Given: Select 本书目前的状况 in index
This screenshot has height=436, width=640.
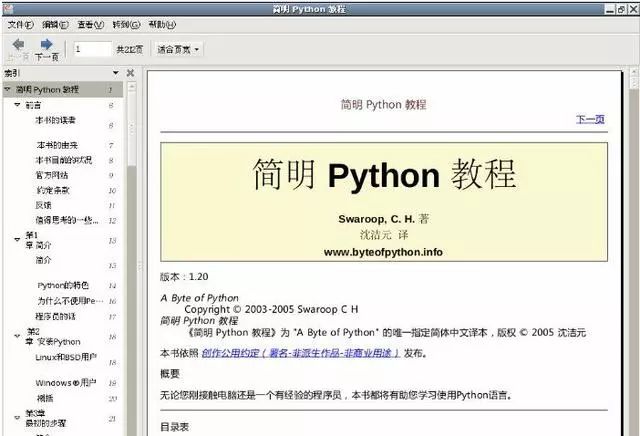Looking at the screenshot, I should (64, 160).
